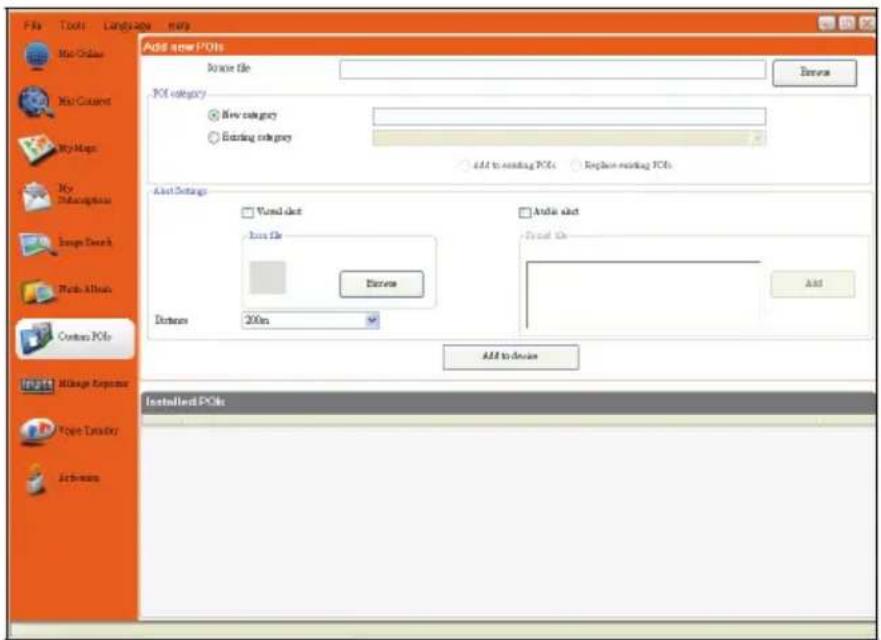Image resolution: width=881 pixels, height=640 pixels.
Task: Click Browse in the Icon file group
Action: tap(382, 284)
